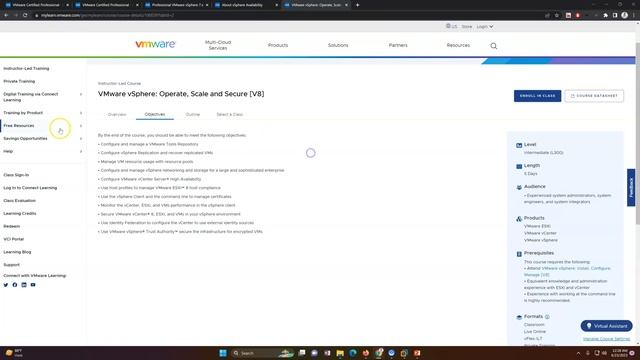Open File Explorer from the taskbar
The width and height of the screenshot is (640, 360).
(x=340, y=353)
